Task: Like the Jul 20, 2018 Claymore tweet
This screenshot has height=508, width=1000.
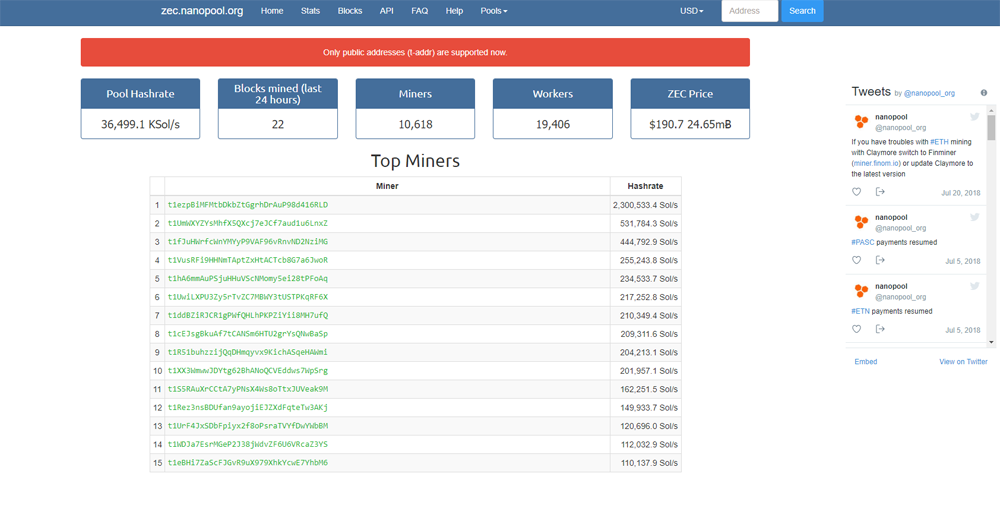Action: click(857, 192)
